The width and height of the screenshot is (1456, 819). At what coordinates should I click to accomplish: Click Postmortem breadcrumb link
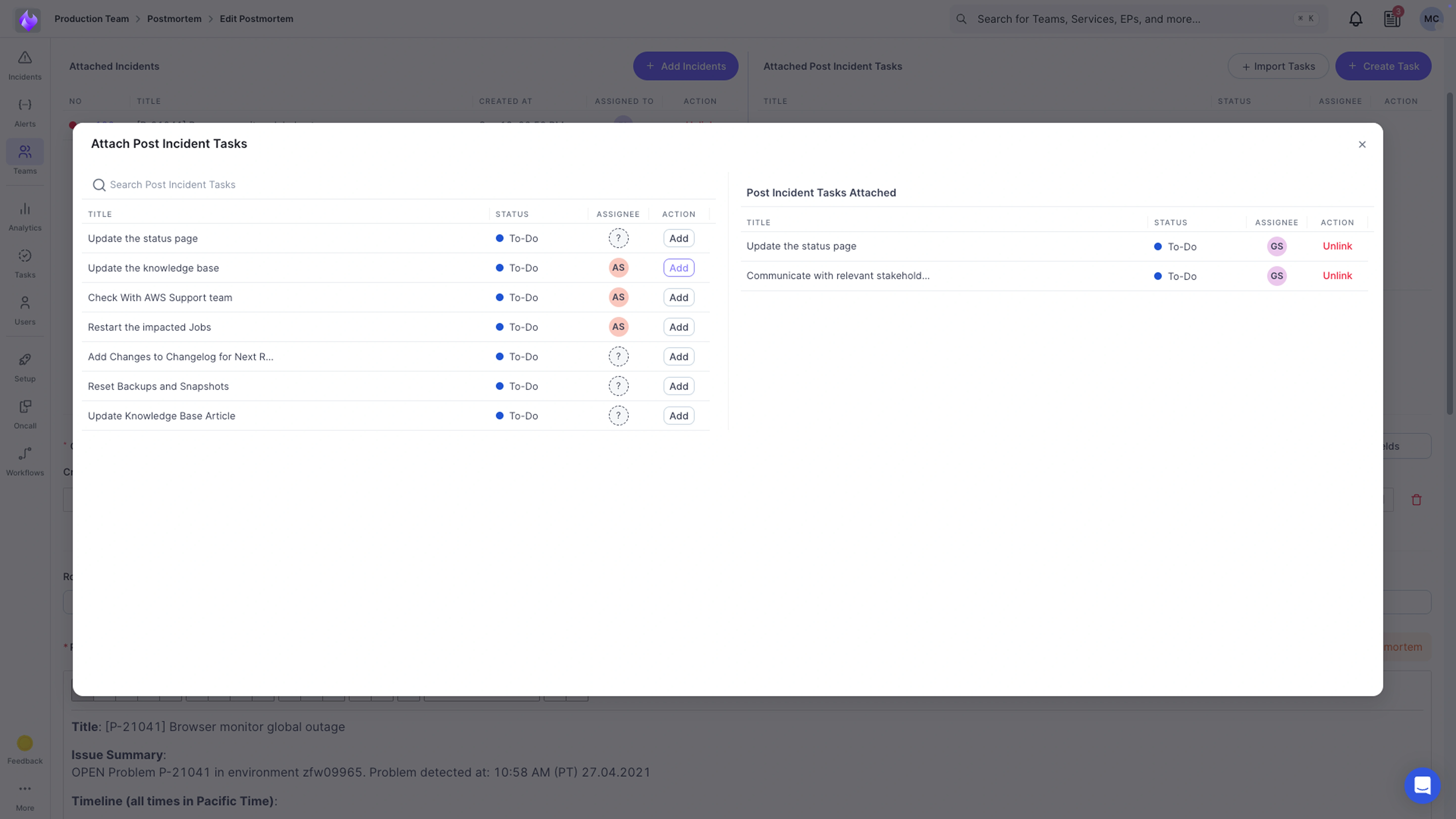(174, 19)
